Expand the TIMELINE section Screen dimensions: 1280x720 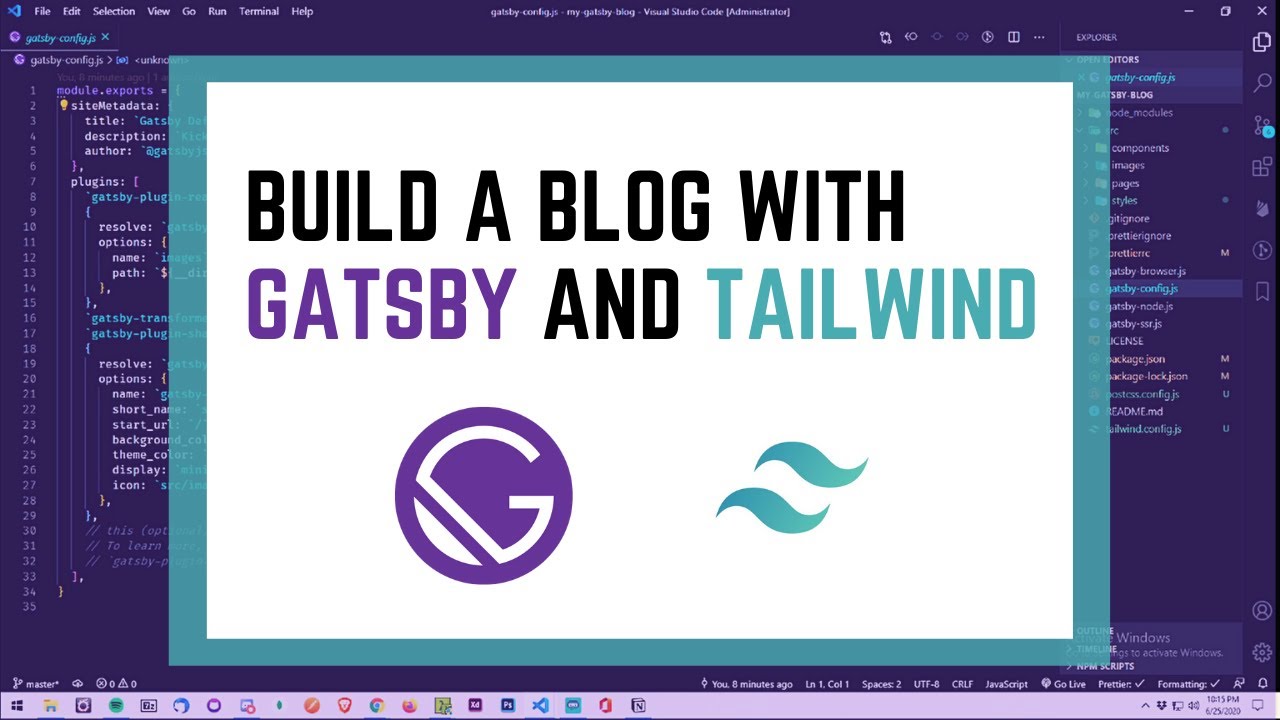[x=1096, y=649]
